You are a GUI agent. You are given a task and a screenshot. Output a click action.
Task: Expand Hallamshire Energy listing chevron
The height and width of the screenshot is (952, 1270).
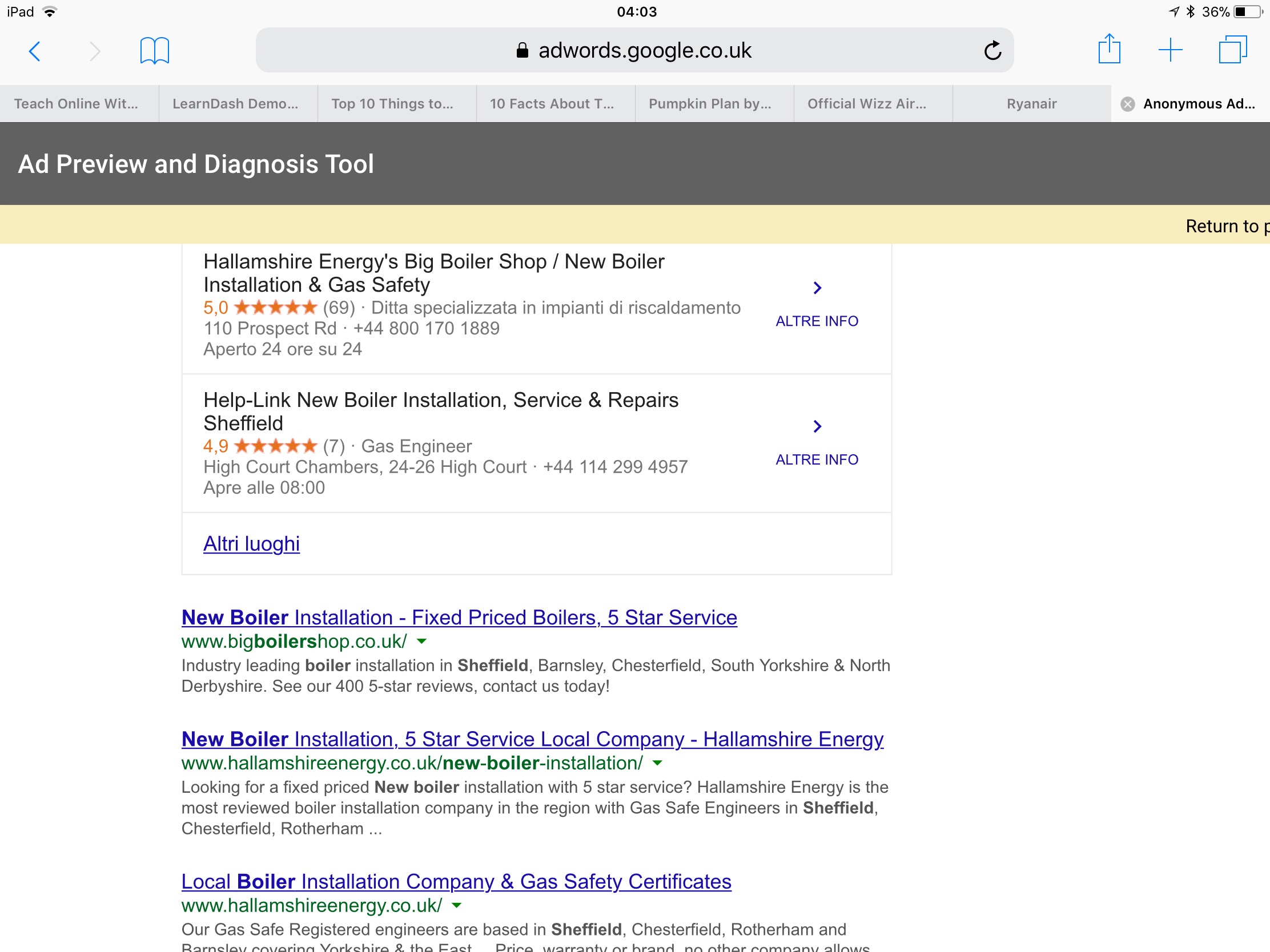[x=817, y=288]
